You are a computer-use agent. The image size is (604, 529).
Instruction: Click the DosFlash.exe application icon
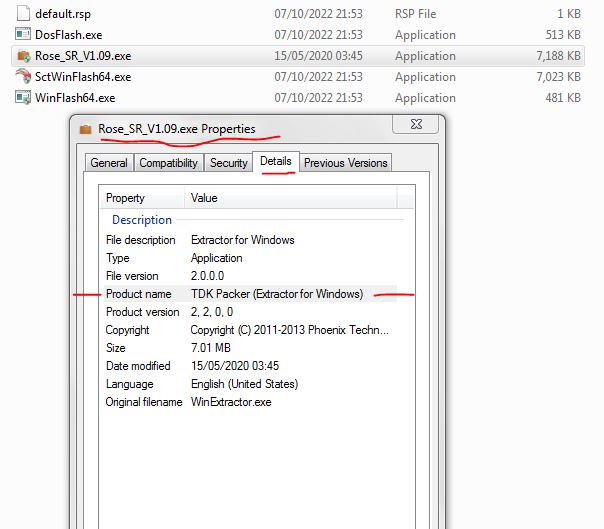[x=23, y=34]
